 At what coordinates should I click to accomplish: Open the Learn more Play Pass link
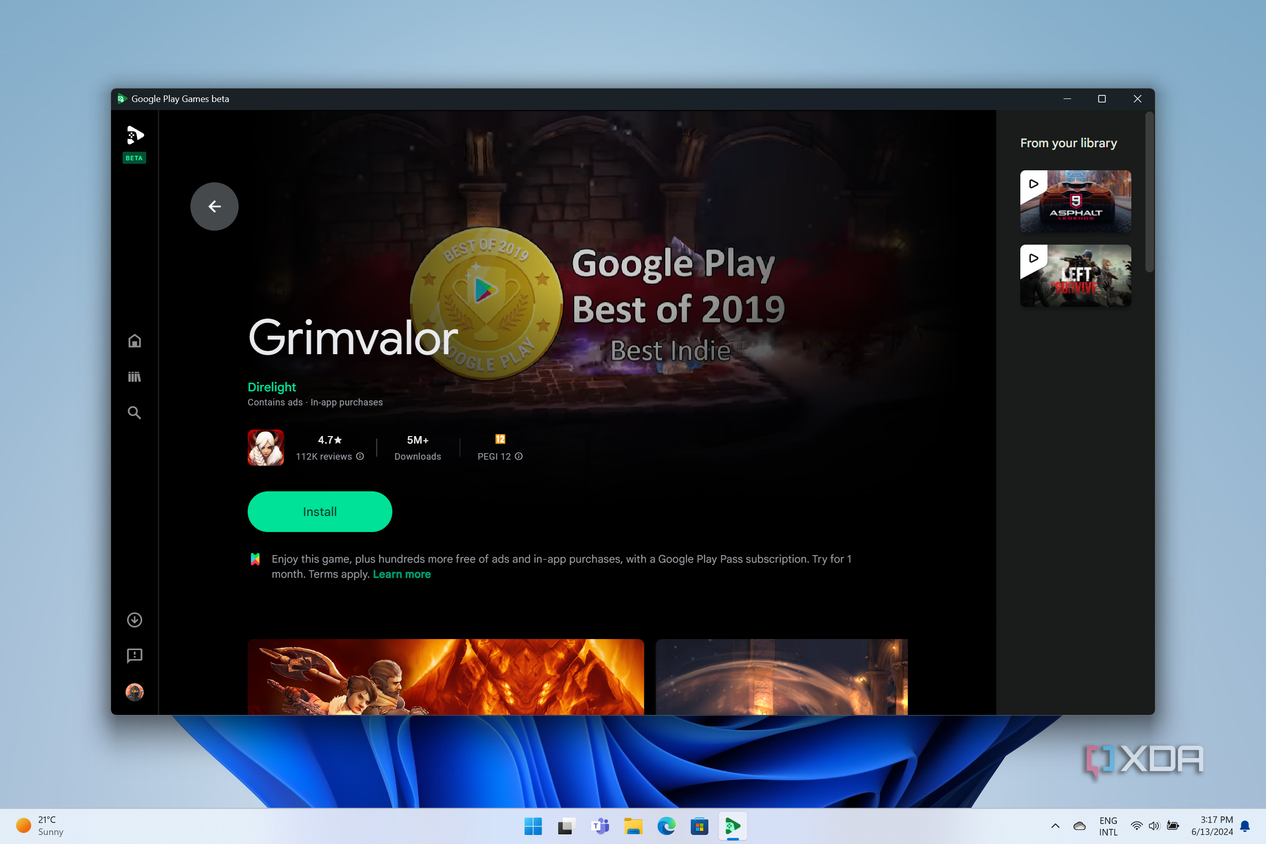click(x=402, y=574)
